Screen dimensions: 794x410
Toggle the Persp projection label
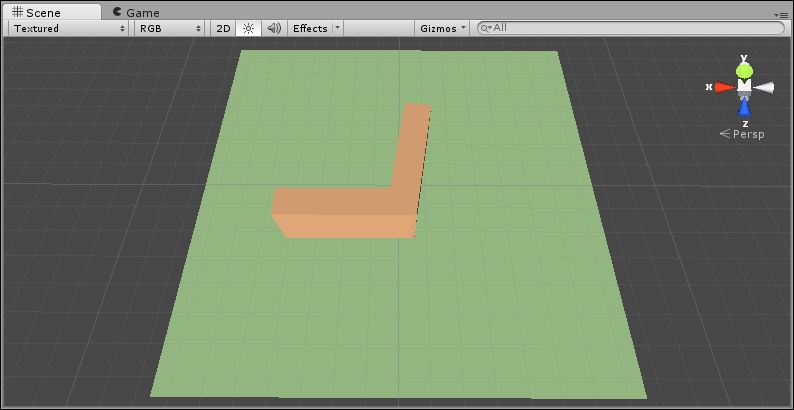click(x=747, y=134)
